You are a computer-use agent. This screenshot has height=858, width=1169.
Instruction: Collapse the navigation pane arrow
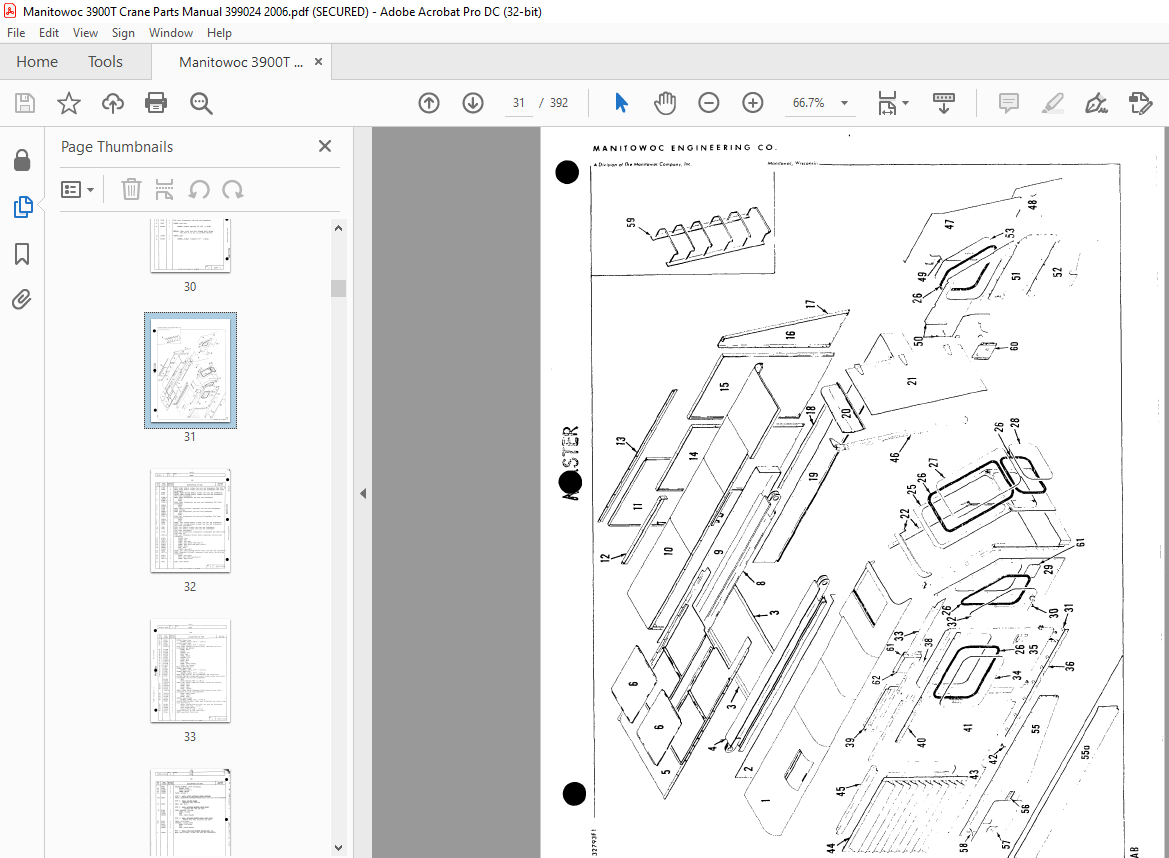[363, 493]
